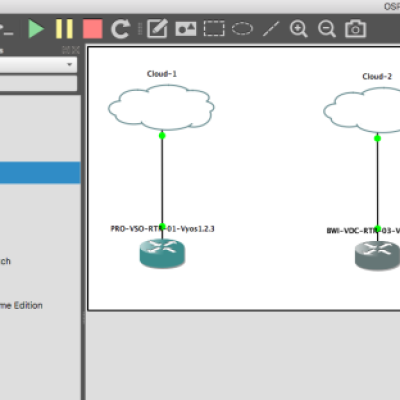The image size is (400, 400).
Task: Click the device filter input field
Action: coord(38,83)
